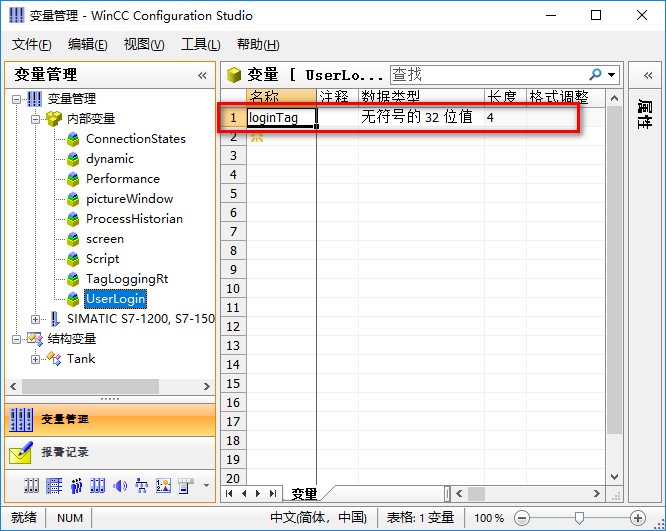Screen dimensions: 666x531
Task: Move the zoom slider handle
Action: 579,518
